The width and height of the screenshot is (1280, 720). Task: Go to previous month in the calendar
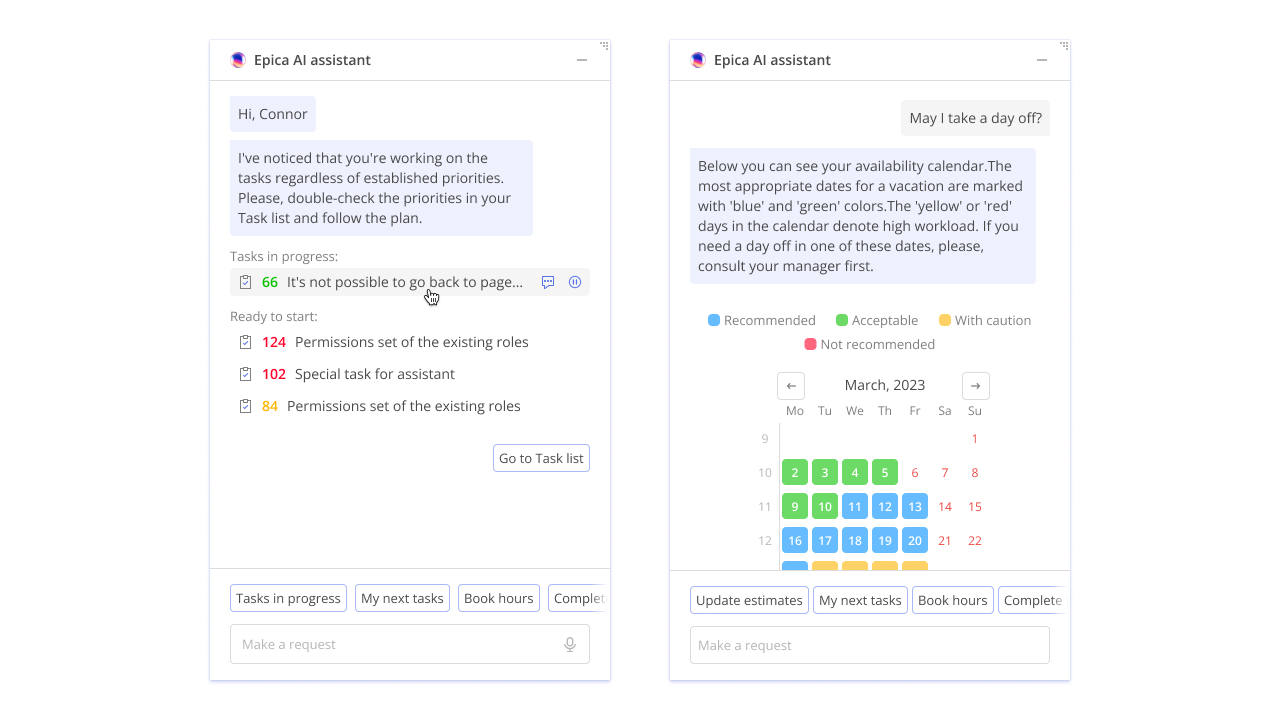click(791, 386)
